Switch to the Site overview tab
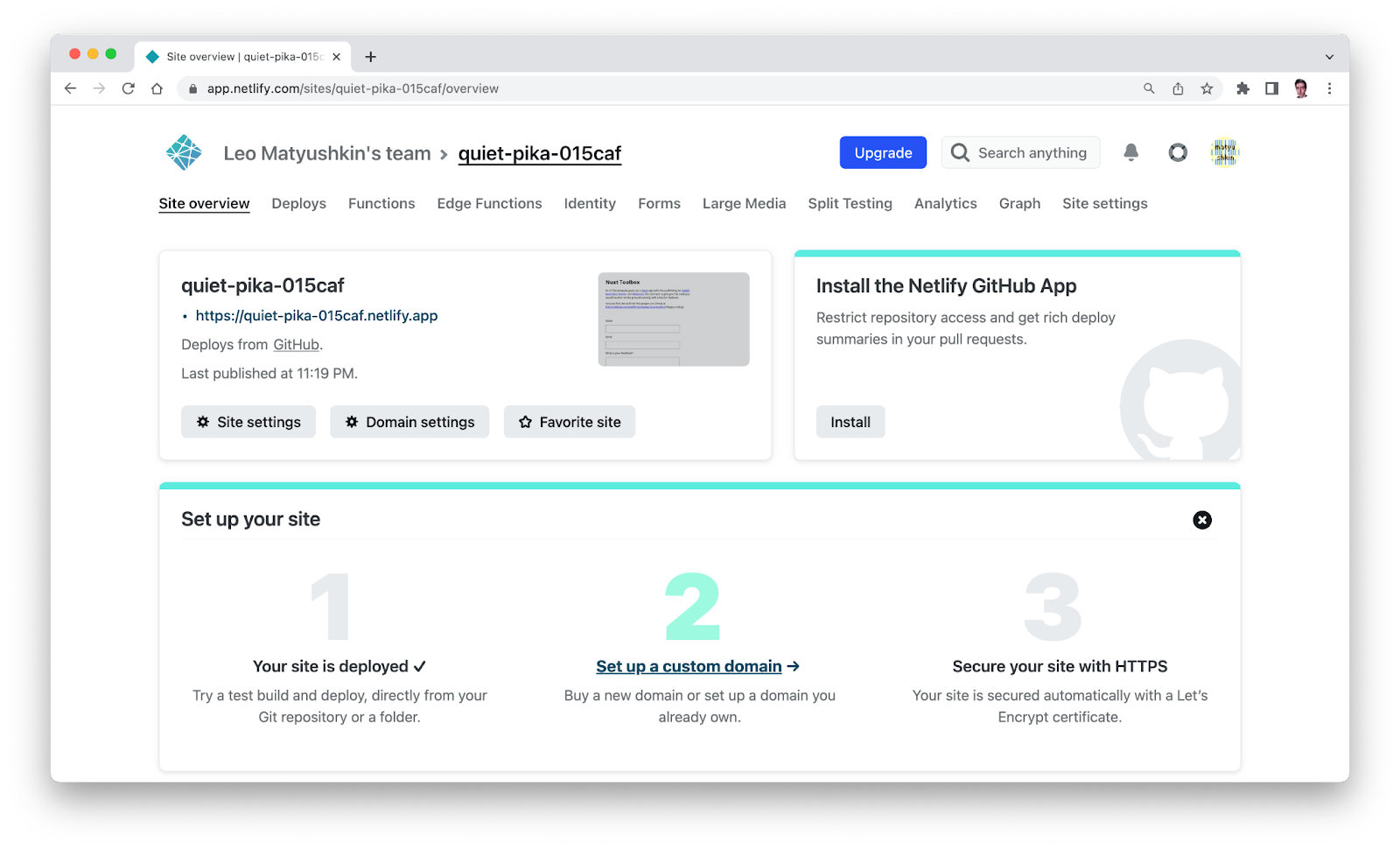This screenshot has width=1400, height=849. pos(204,204)
